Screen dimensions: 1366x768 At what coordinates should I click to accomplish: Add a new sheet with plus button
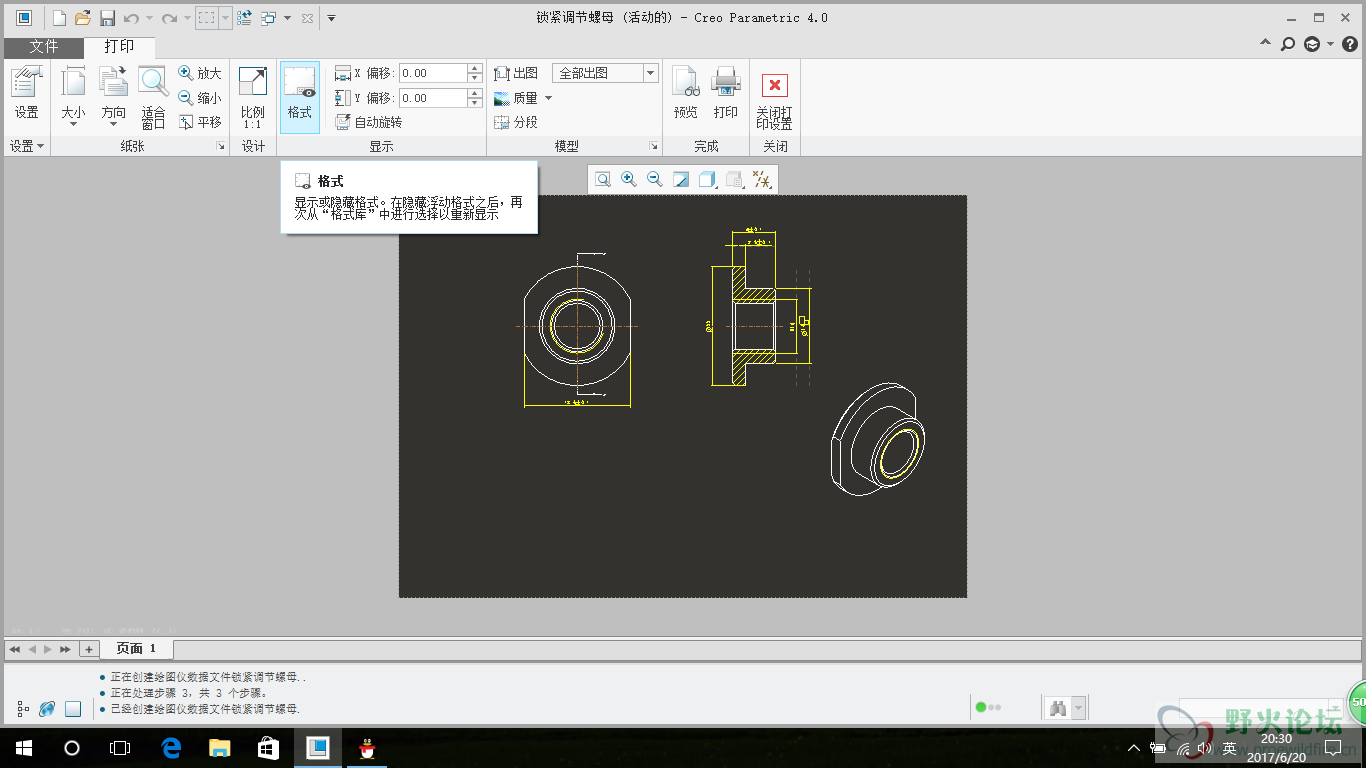tap(89, 649)
